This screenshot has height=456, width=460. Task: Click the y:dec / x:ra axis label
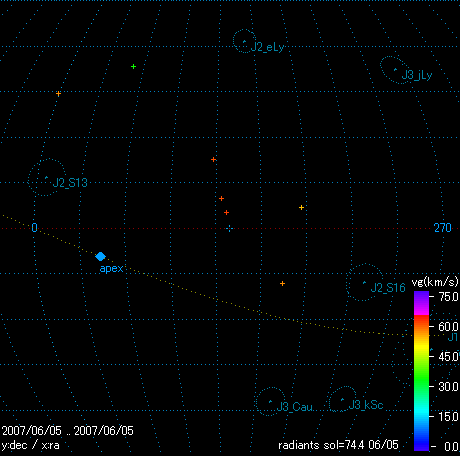[30, 445]
